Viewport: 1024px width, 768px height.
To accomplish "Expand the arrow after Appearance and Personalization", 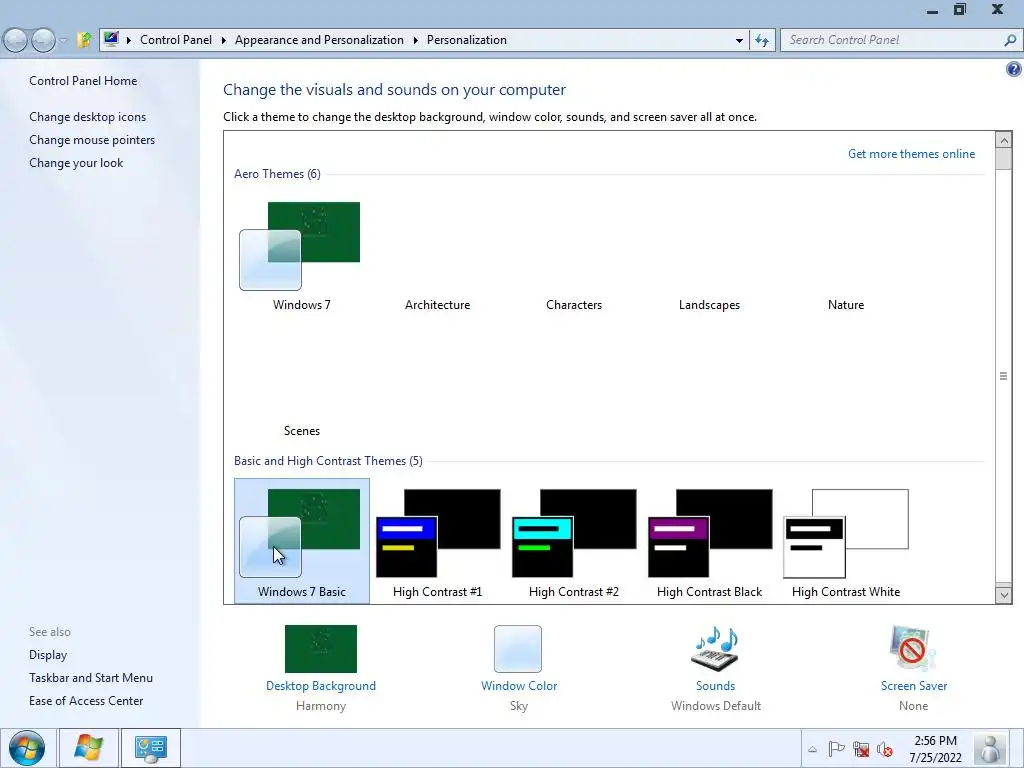I will (x=415, y=40).
